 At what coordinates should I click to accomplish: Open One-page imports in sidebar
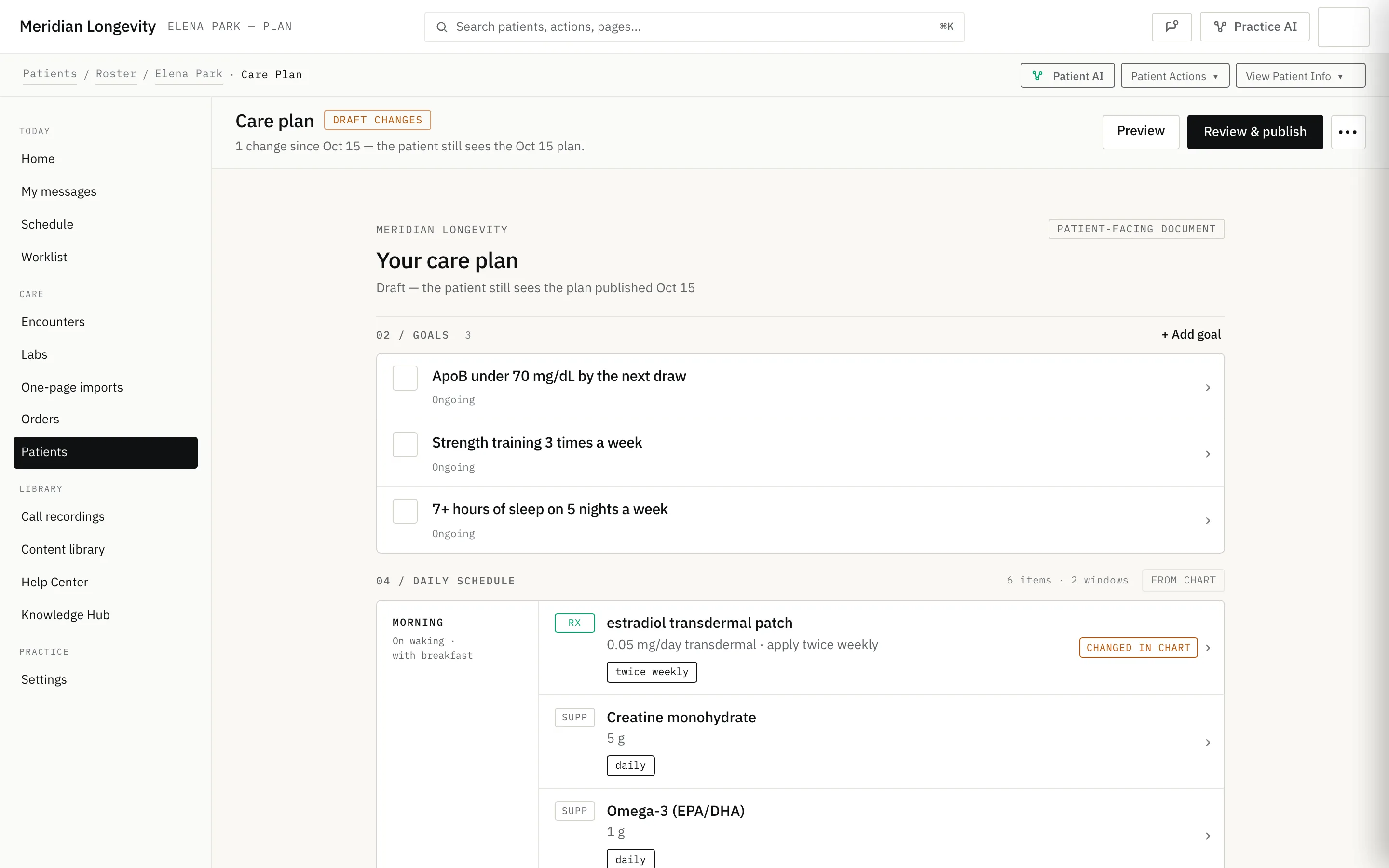(x=106, y=388)
